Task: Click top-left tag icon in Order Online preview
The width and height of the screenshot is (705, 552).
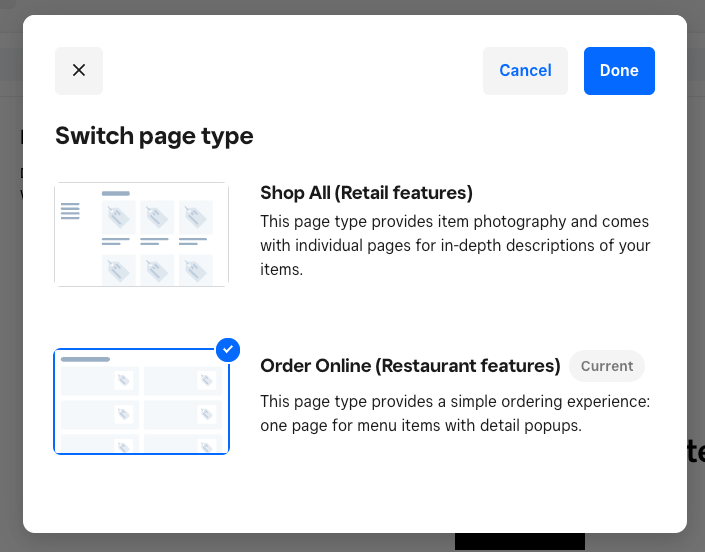Action: 123,380
